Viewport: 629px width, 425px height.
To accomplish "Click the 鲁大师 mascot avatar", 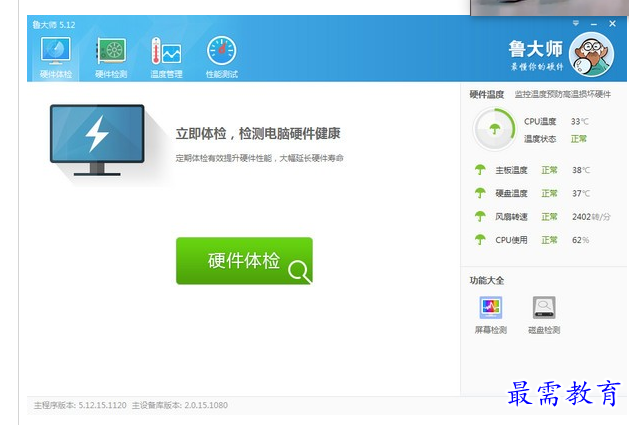I will (x=591, y=55).
